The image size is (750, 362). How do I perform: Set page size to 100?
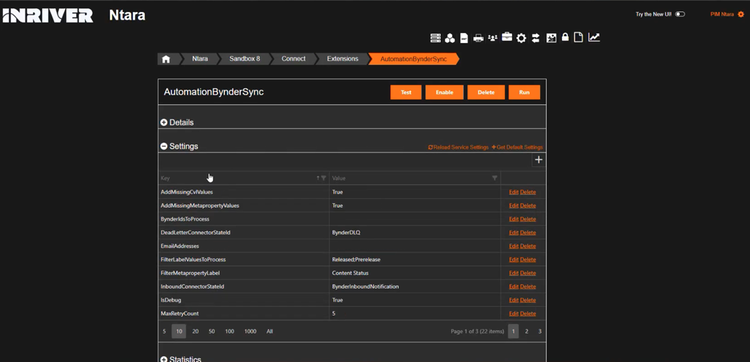230,331
